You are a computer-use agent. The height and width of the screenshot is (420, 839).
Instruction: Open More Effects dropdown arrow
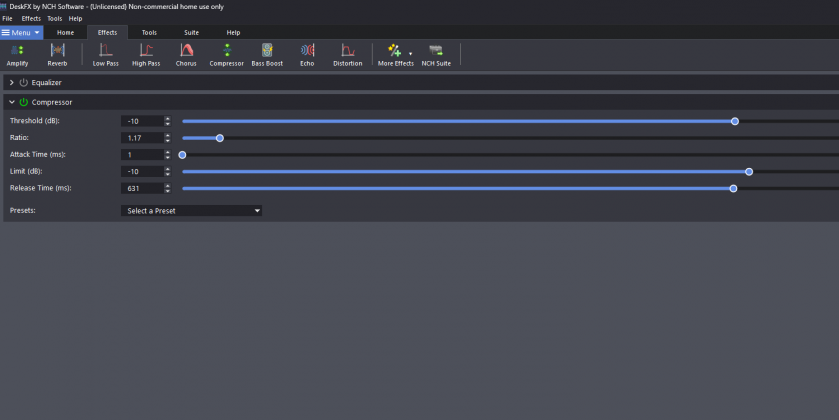[x=410, y=54]
